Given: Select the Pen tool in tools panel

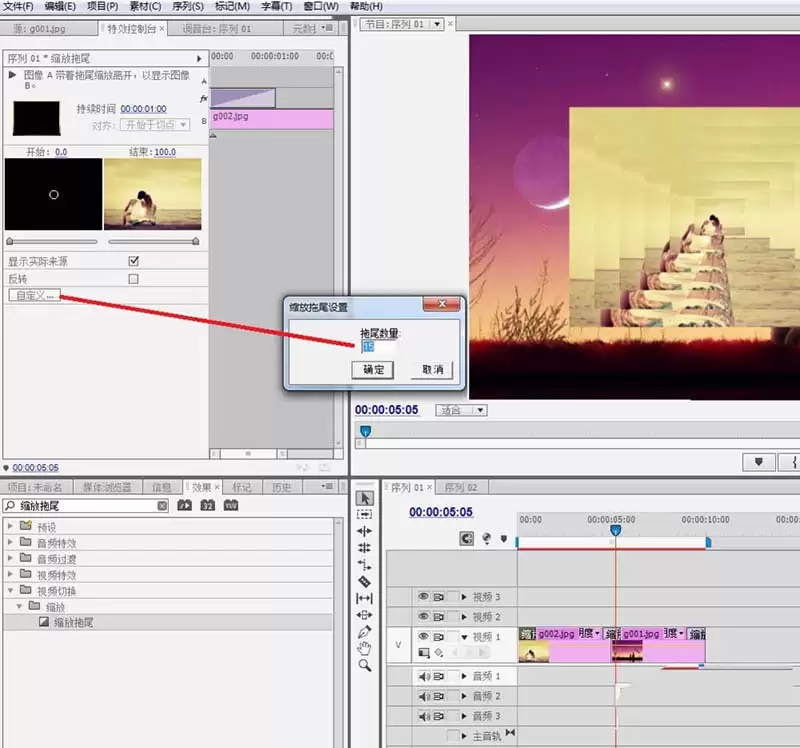Looking at the screenshot, I should [364, 632].
